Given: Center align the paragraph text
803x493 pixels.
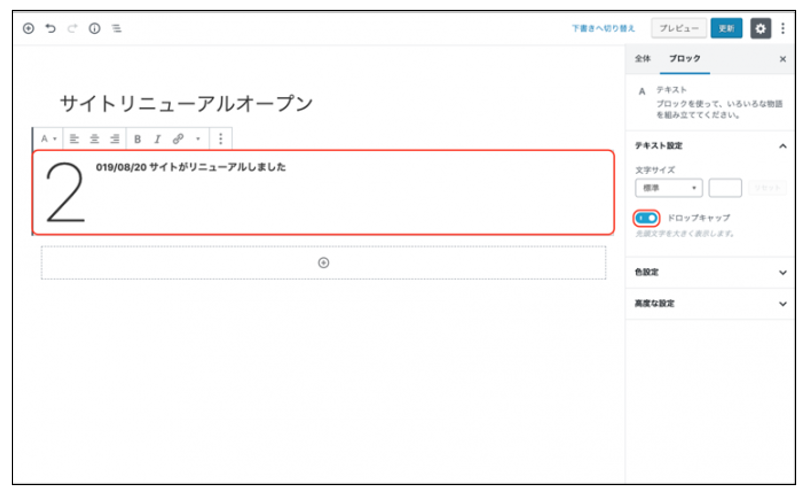Looking at the screenshot, I should tap(94, 139).
